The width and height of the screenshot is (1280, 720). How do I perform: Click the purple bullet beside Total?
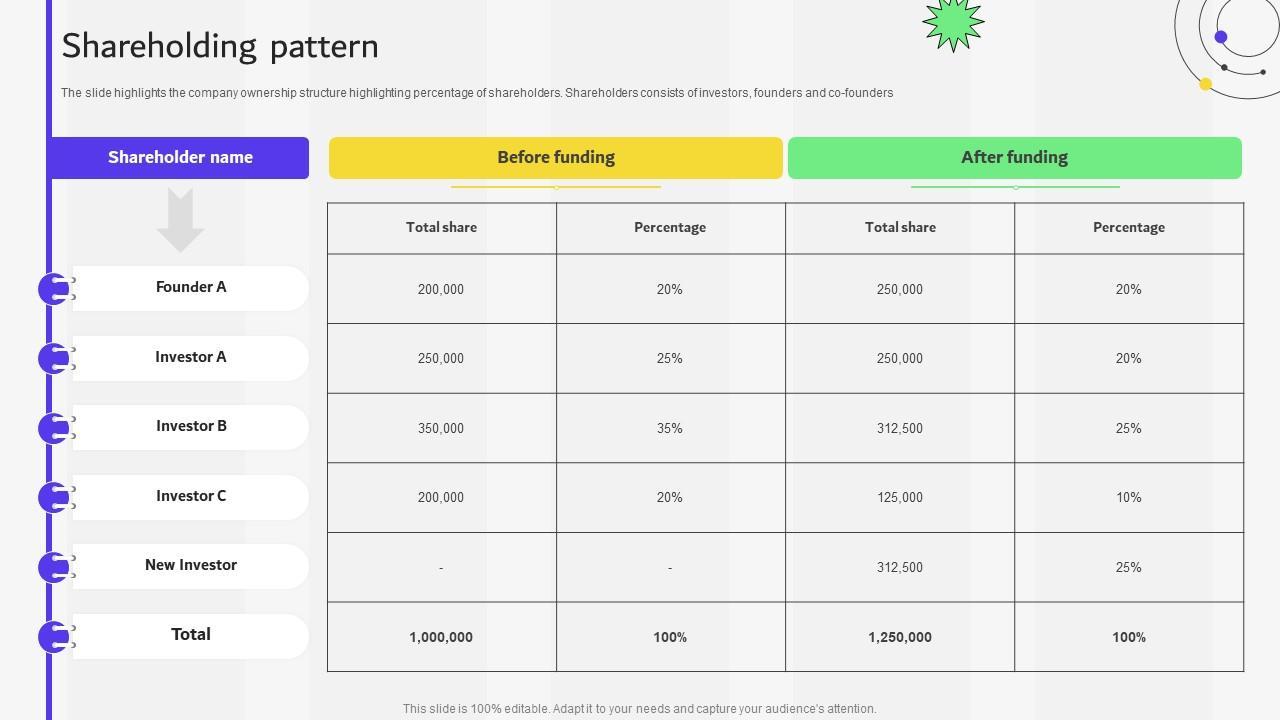tap(54, 636)
